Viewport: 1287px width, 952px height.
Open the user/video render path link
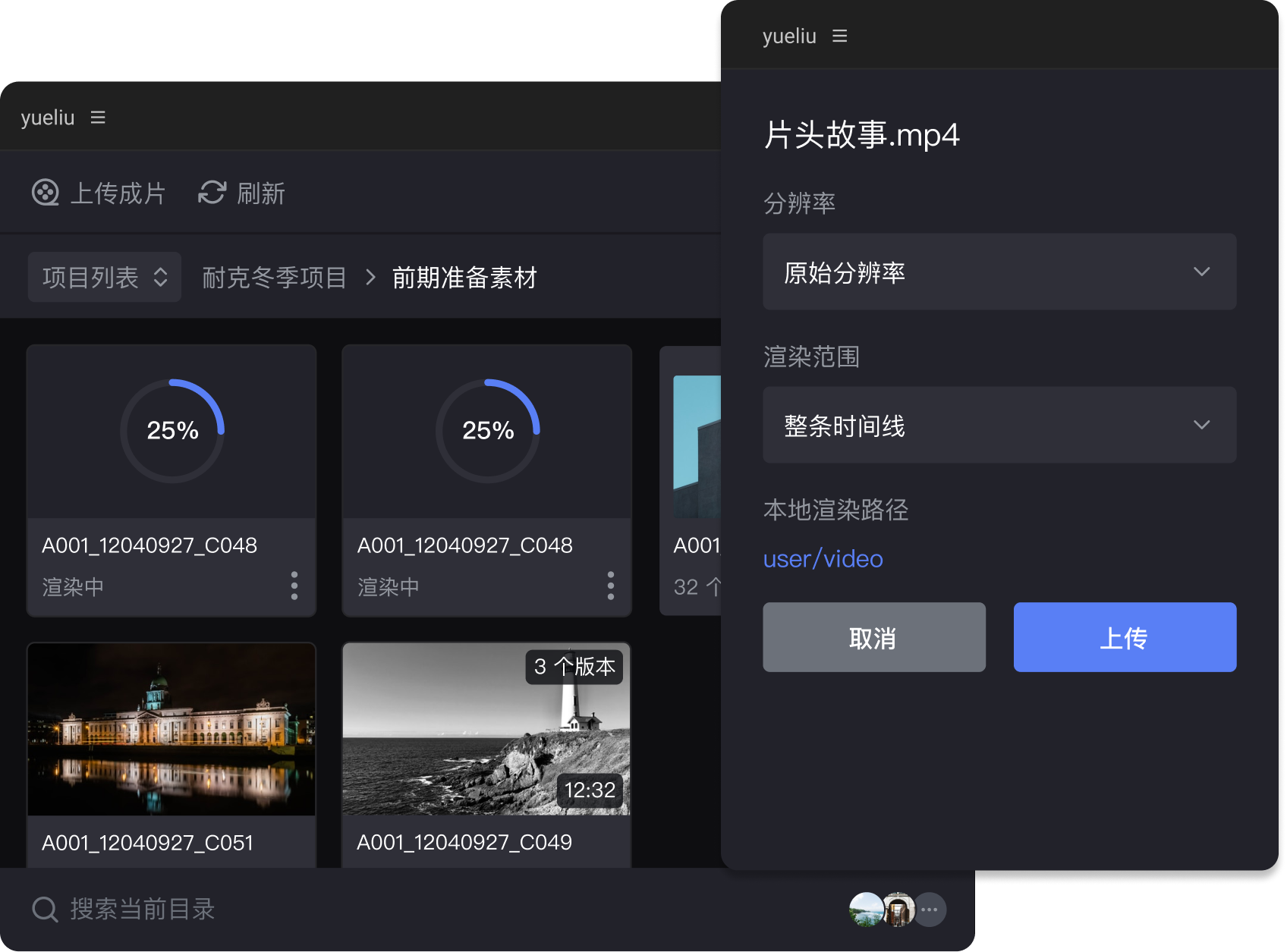pyautogui.click(x=823, y=559)
